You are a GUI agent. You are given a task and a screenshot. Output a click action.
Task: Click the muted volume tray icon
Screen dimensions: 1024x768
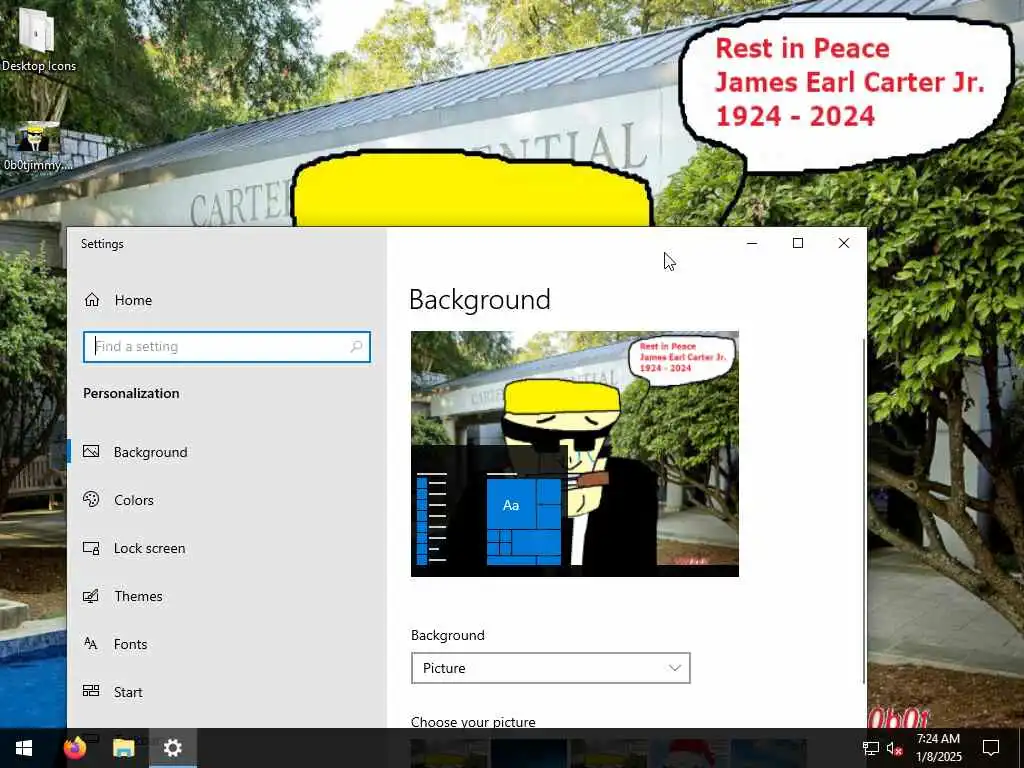(895, 748)
